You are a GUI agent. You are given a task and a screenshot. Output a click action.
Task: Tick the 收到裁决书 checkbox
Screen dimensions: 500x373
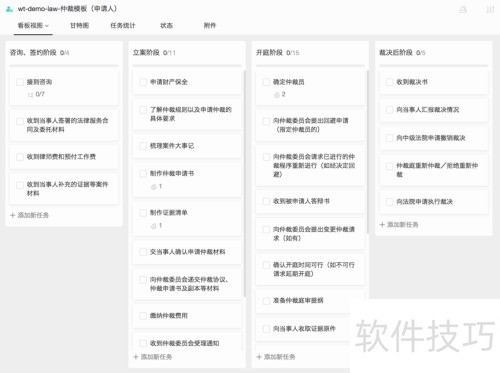389,82
